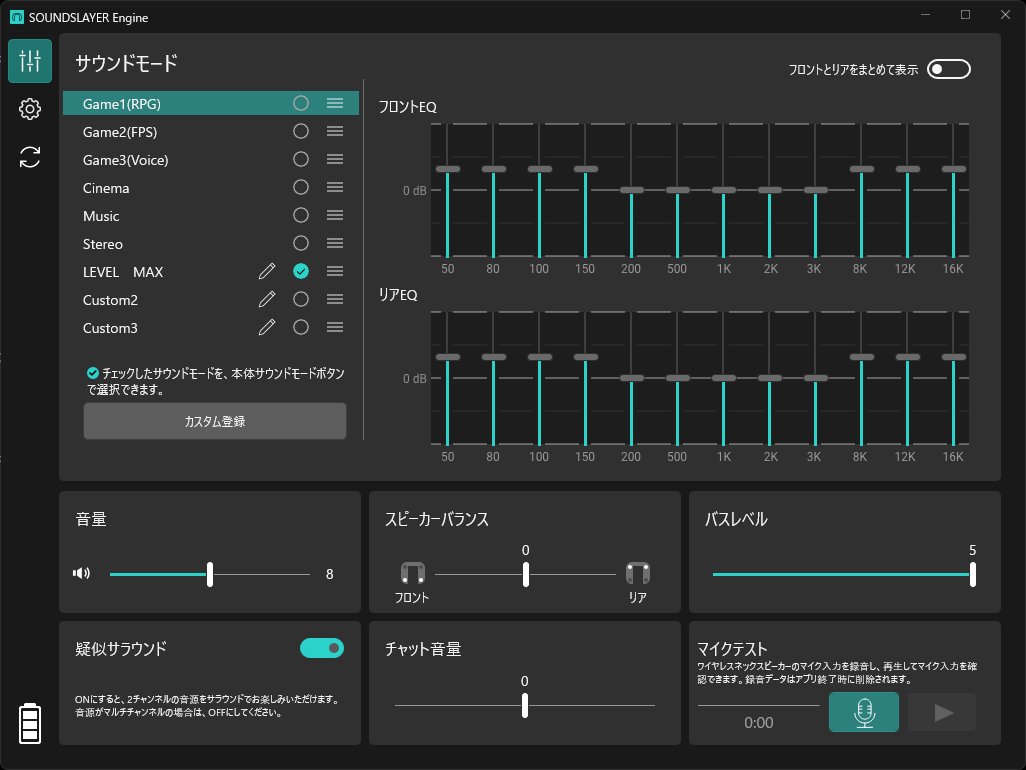The image size is (1026, 770).
Task: Select the Custom2 sound mode
Action: (211, 299)
